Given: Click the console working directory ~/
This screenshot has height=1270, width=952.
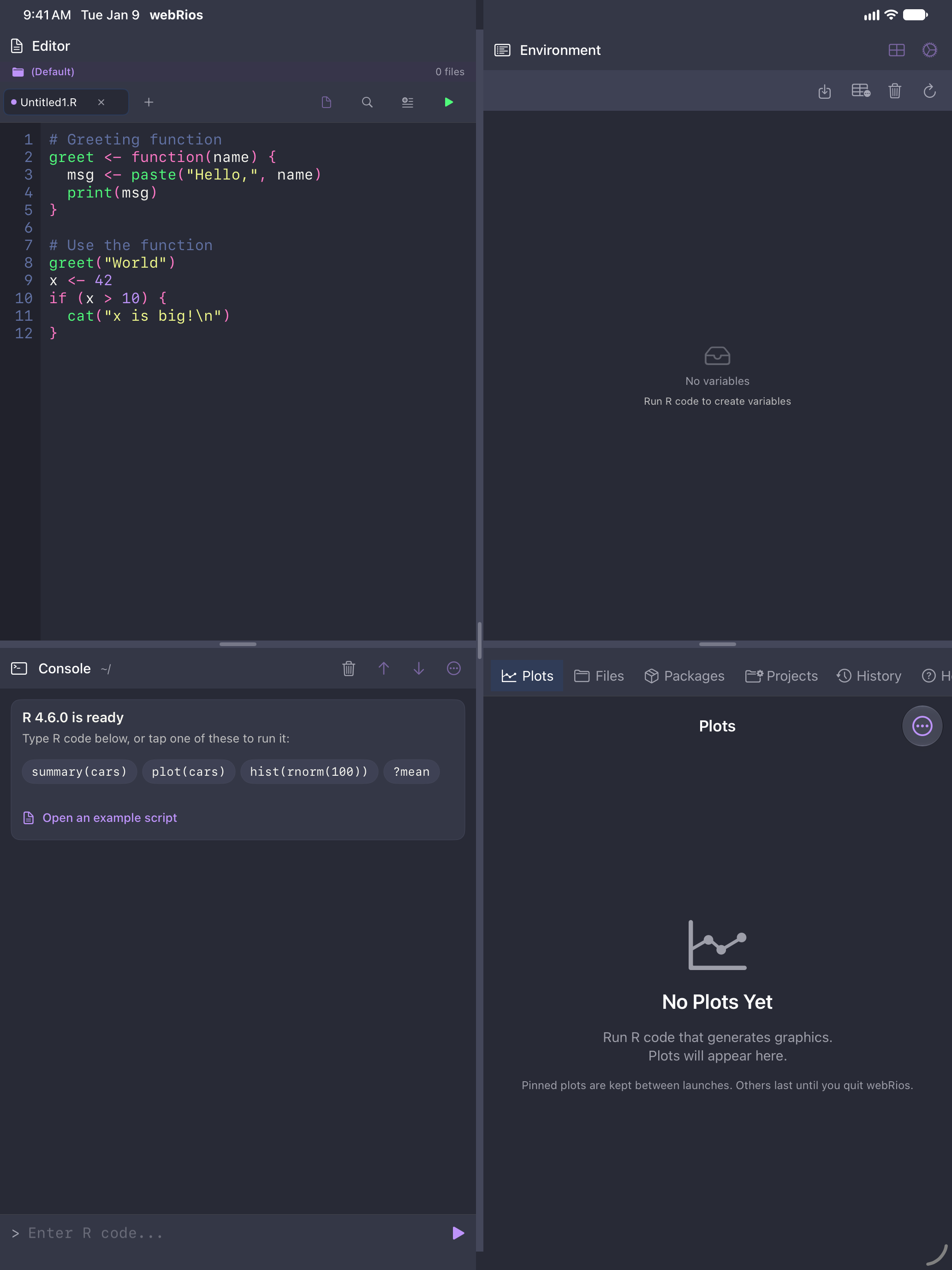Looking at the screenshot, I should pos(106,669).
